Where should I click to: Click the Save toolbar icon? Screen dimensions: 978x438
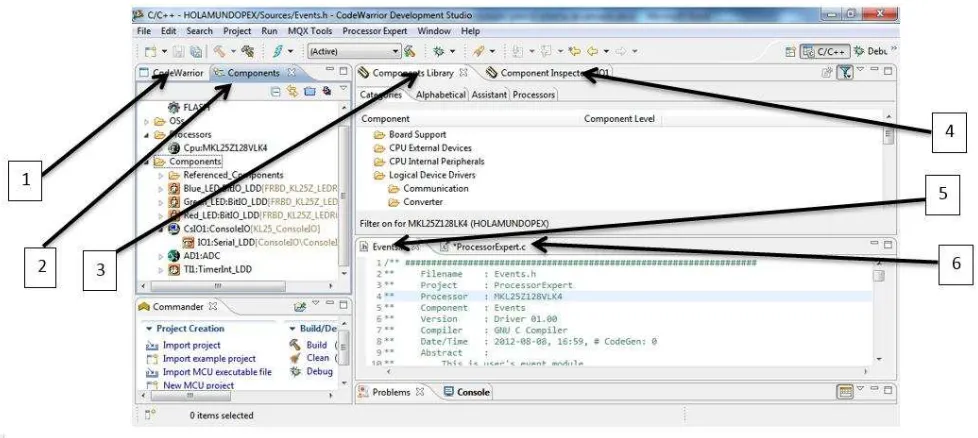180,51
